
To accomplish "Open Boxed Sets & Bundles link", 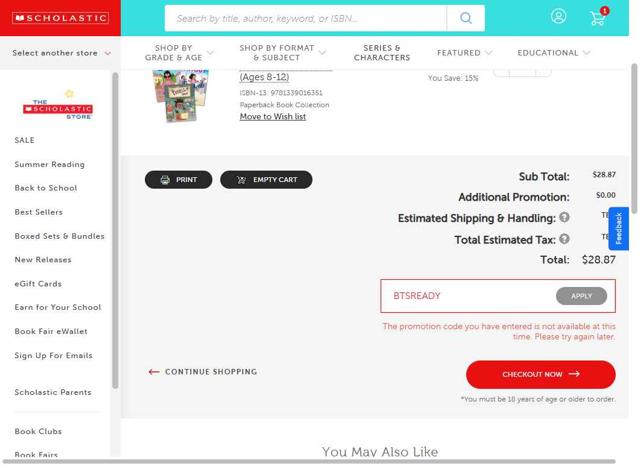I will (60, 236).
